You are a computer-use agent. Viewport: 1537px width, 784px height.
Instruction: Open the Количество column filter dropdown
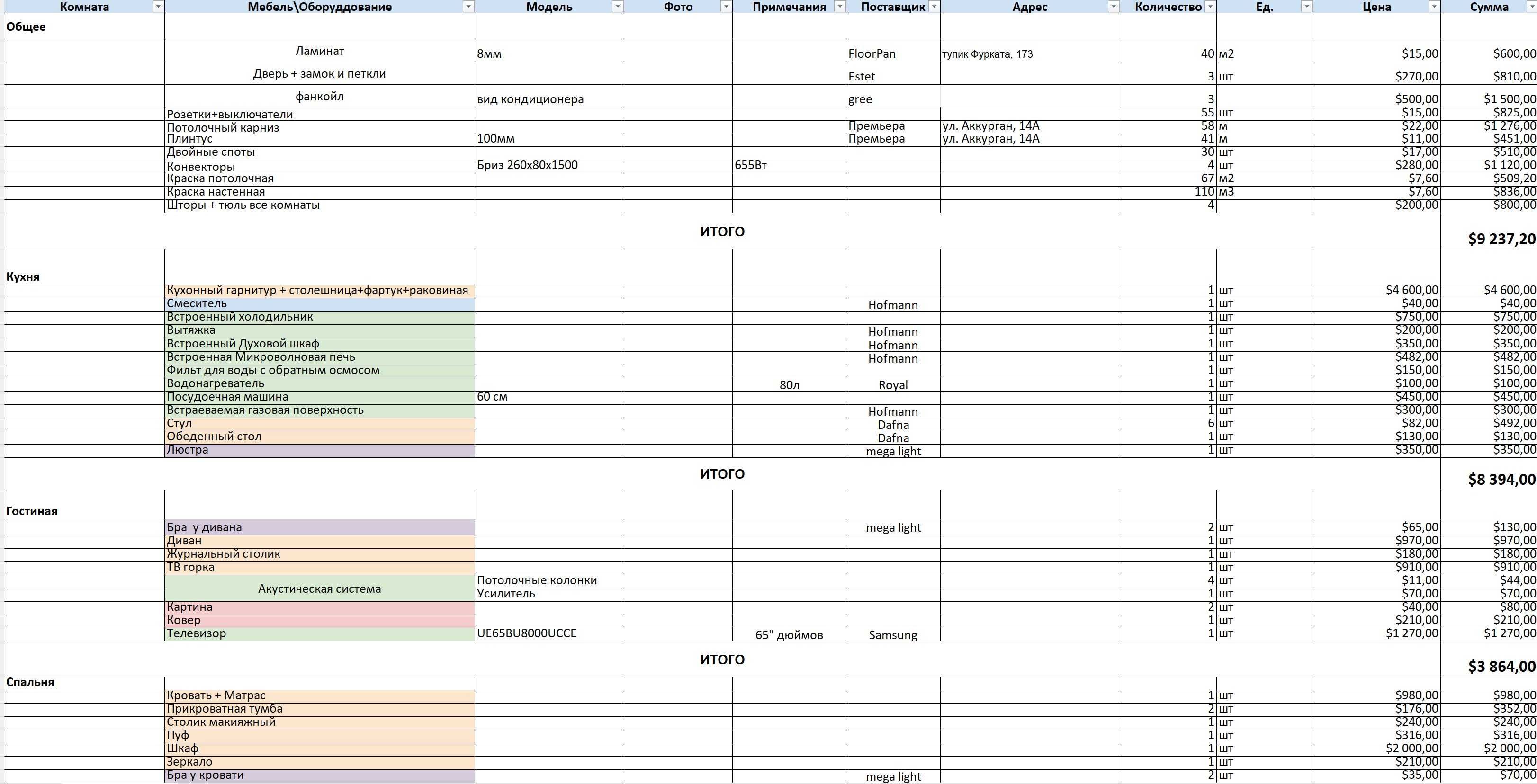[x=1209, y=7]
